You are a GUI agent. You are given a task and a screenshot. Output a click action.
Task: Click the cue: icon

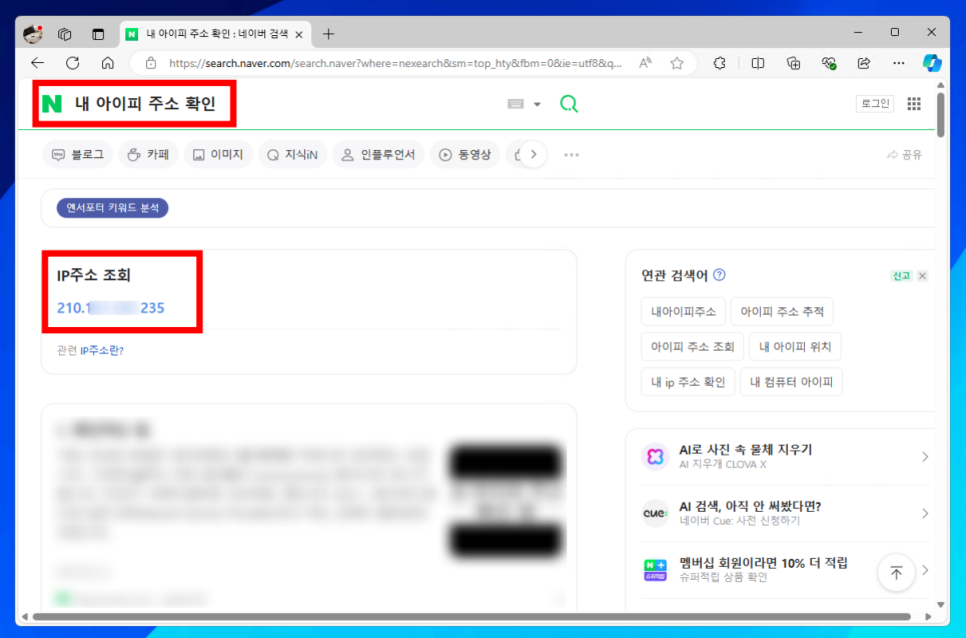tap(656, 513)
